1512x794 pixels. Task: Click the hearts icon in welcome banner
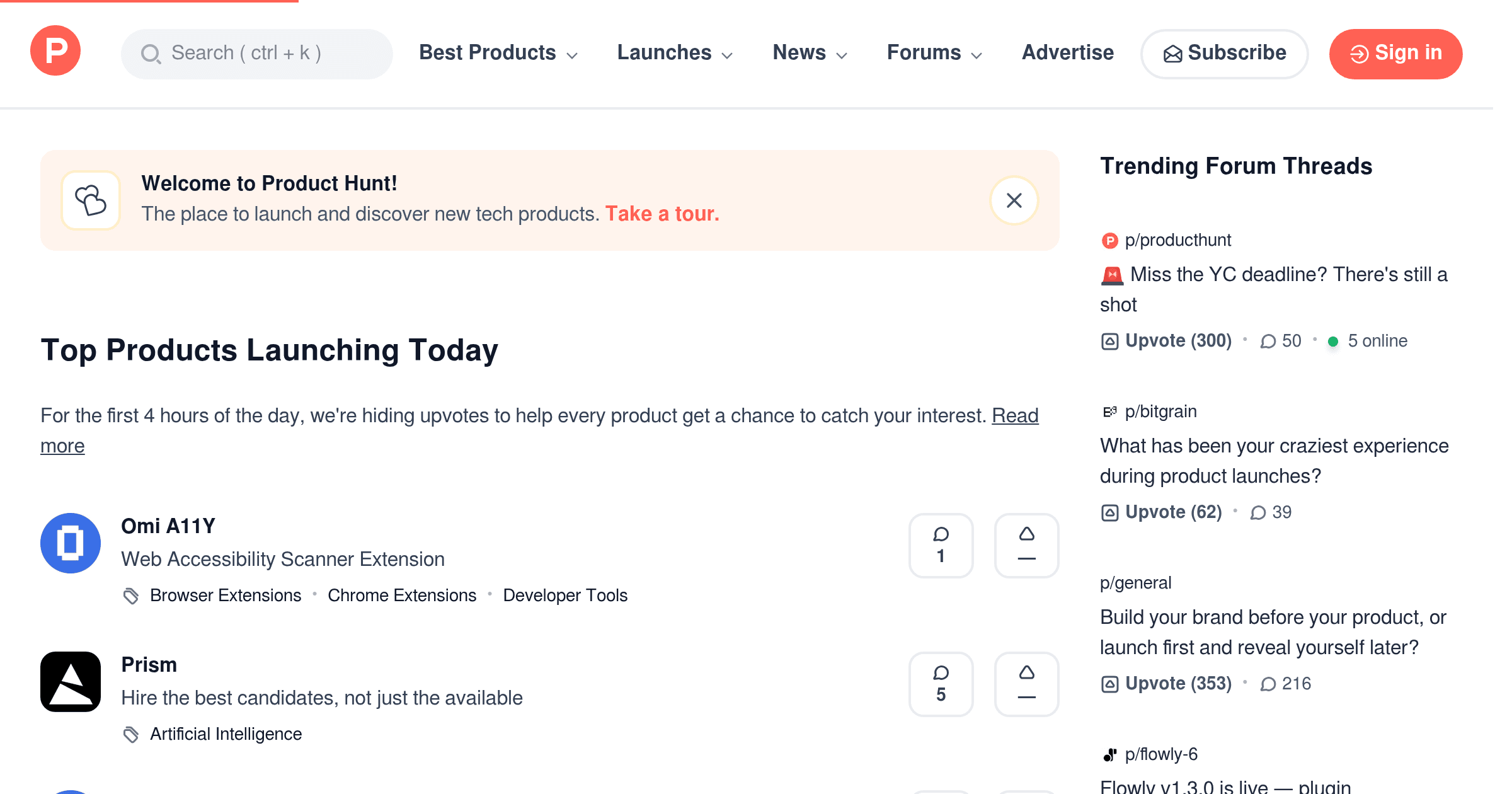point(91,200)
